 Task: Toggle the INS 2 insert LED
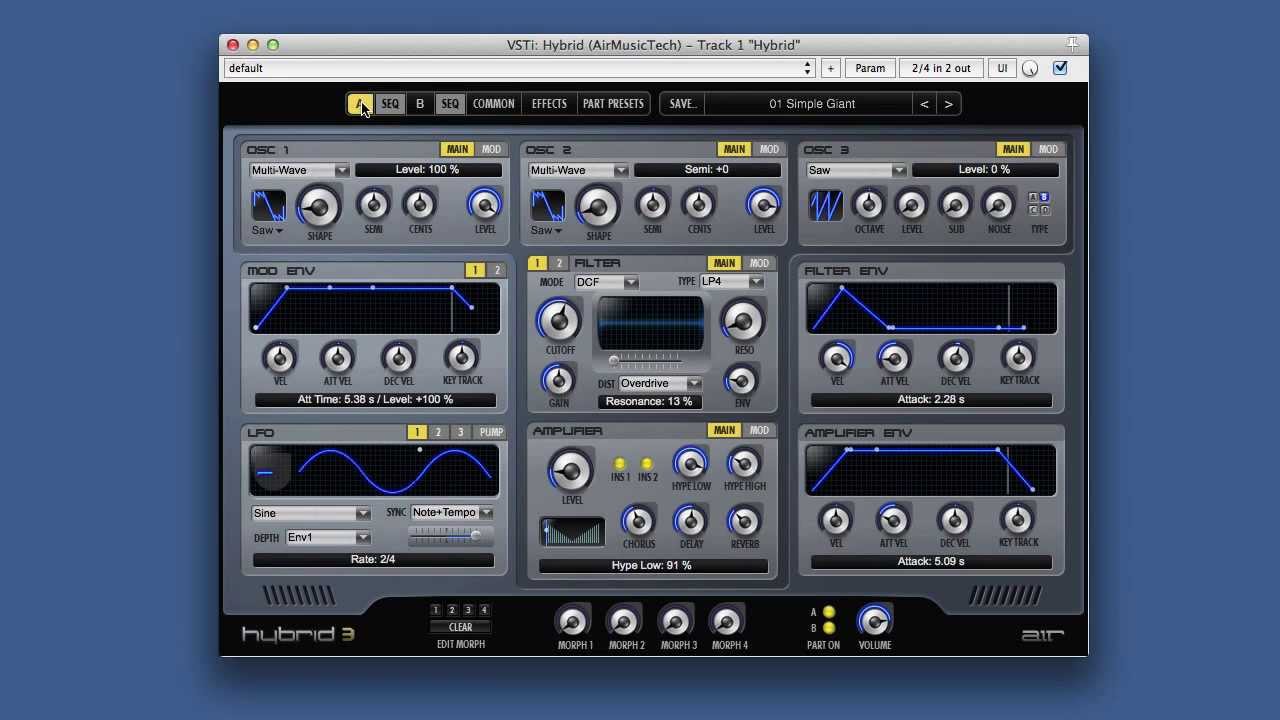coord(647,464)
